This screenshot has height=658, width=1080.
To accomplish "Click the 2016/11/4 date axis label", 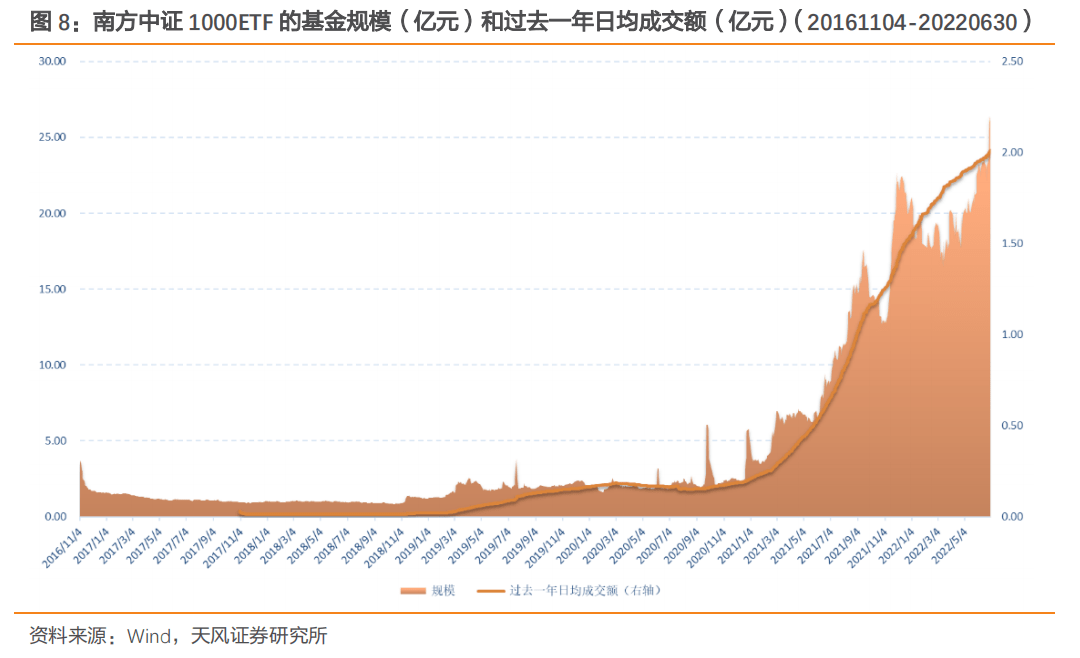I will (x=60, y=545).
